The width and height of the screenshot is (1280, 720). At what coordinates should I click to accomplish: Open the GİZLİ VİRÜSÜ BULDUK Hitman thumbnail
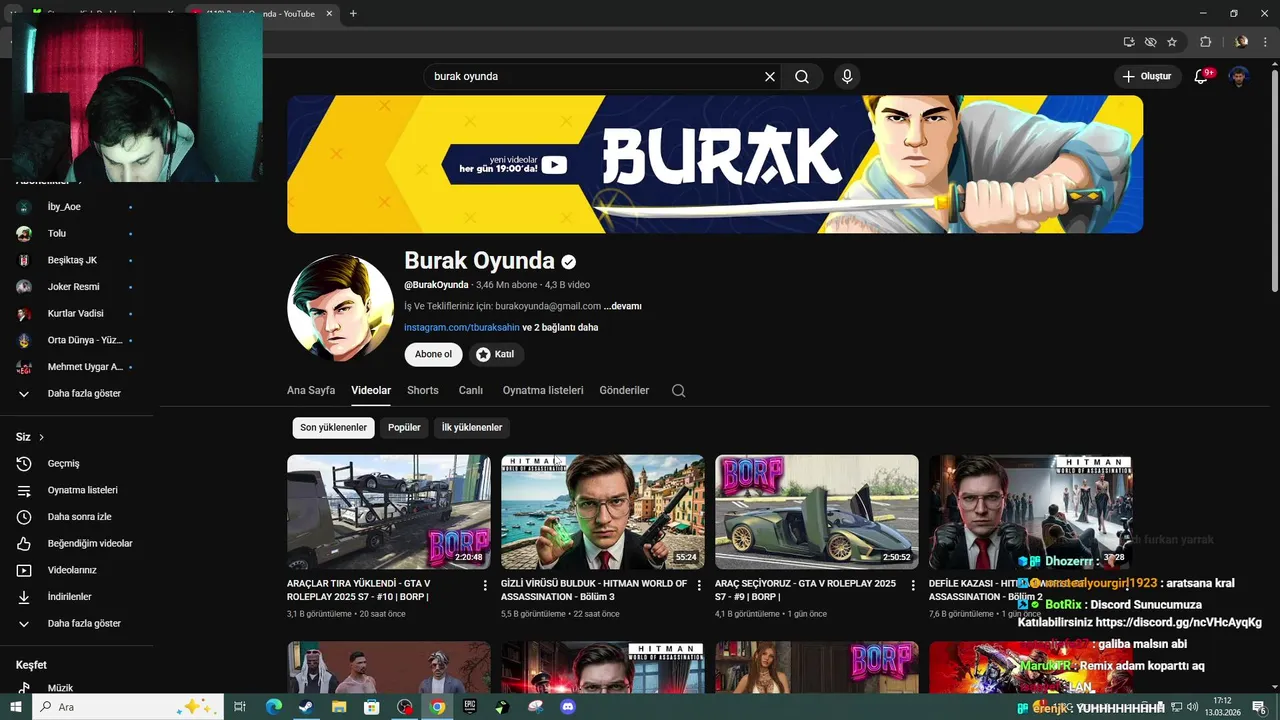coord(603,512)
